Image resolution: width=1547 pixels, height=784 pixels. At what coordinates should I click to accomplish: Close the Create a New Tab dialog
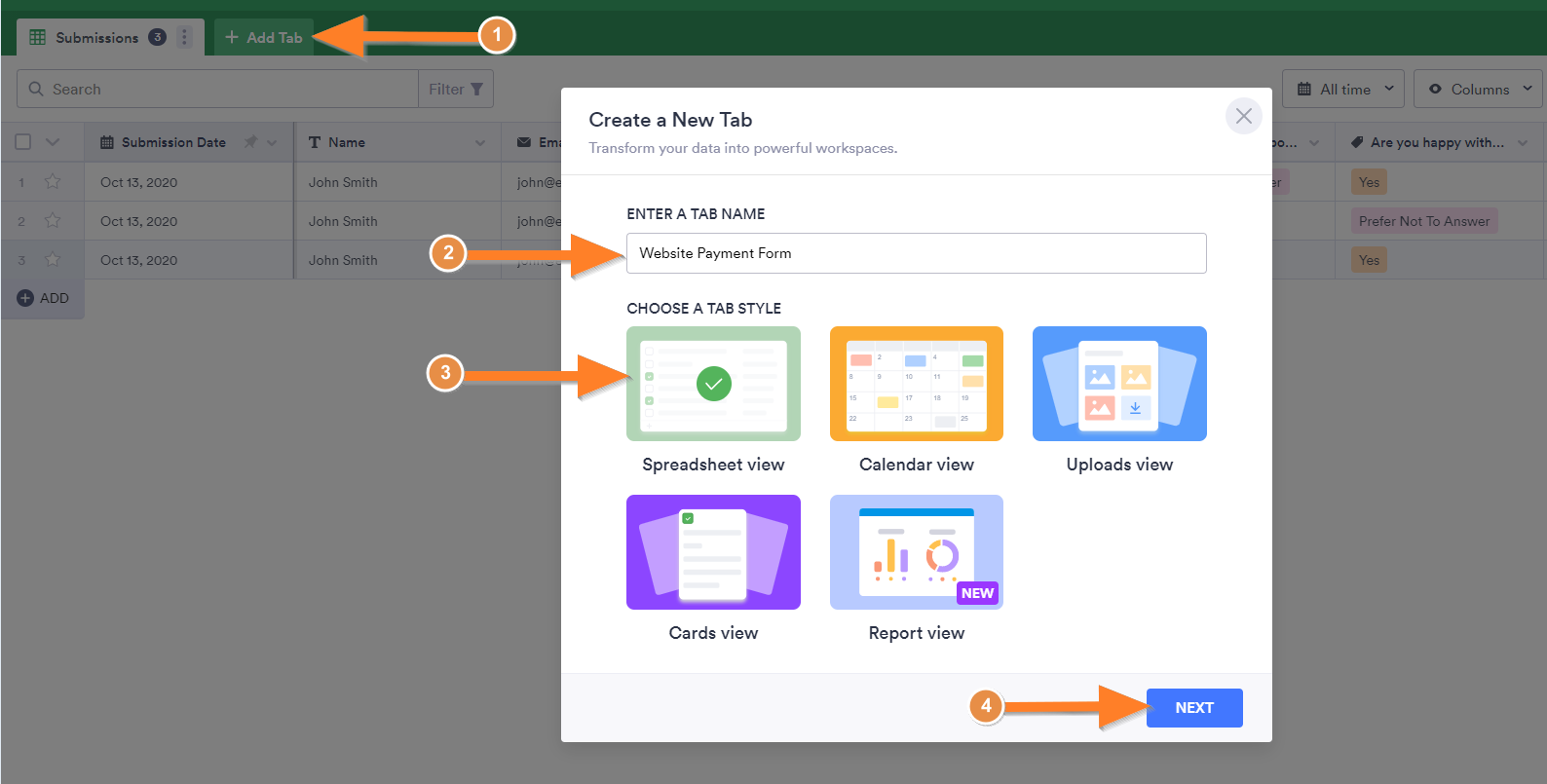click(x=1243, y=116)
